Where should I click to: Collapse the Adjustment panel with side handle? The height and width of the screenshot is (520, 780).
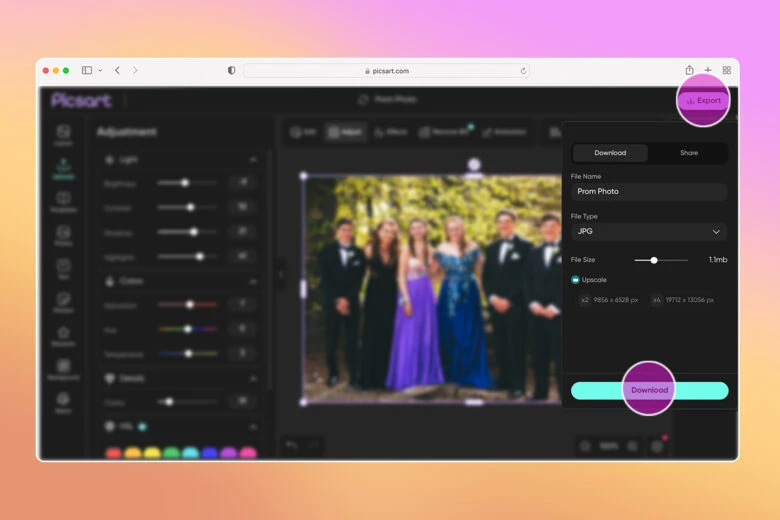point(281,274)
